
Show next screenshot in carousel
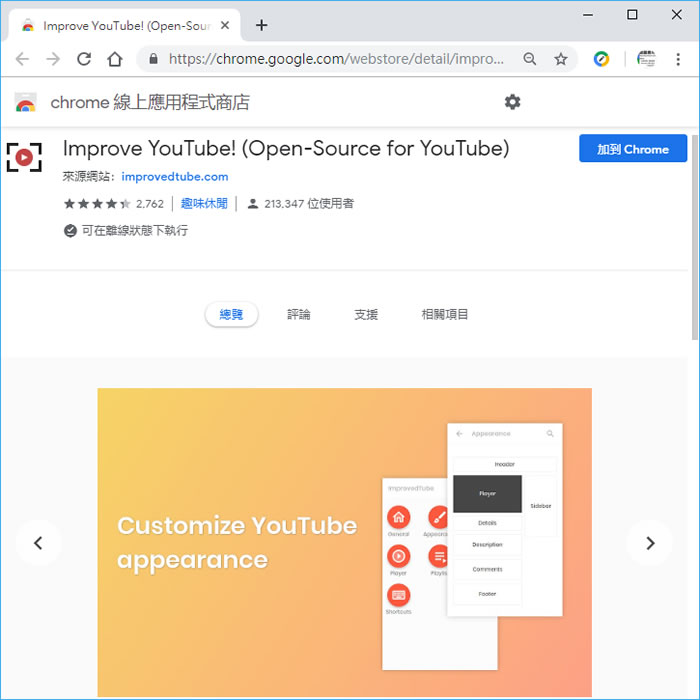point(650,543)
